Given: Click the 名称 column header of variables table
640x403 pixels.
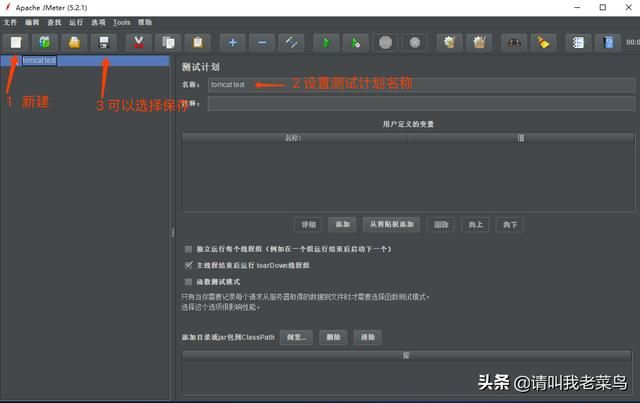Looking at the screenshot, I should [294, 138].
